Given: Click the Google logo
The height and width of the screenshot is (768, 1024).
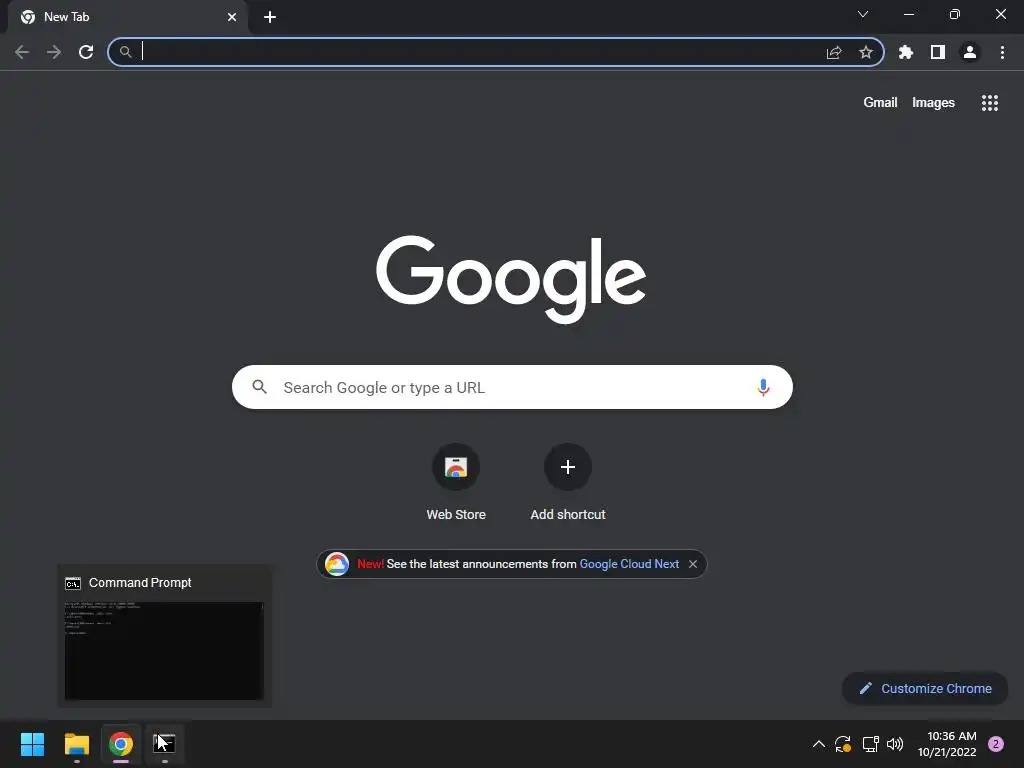Looking at the screenshot, I should [511, 279].
